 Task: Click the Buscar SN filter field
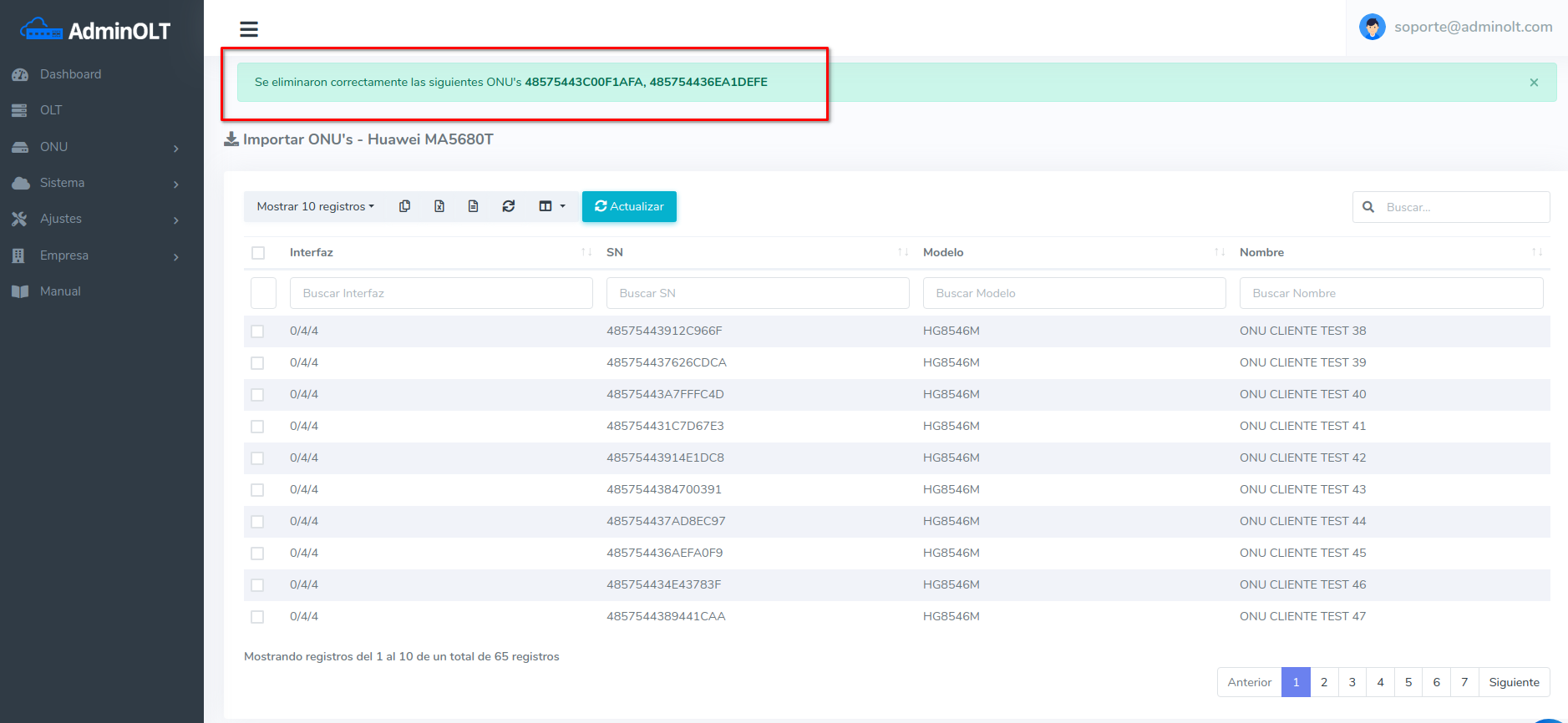[757, 293]
